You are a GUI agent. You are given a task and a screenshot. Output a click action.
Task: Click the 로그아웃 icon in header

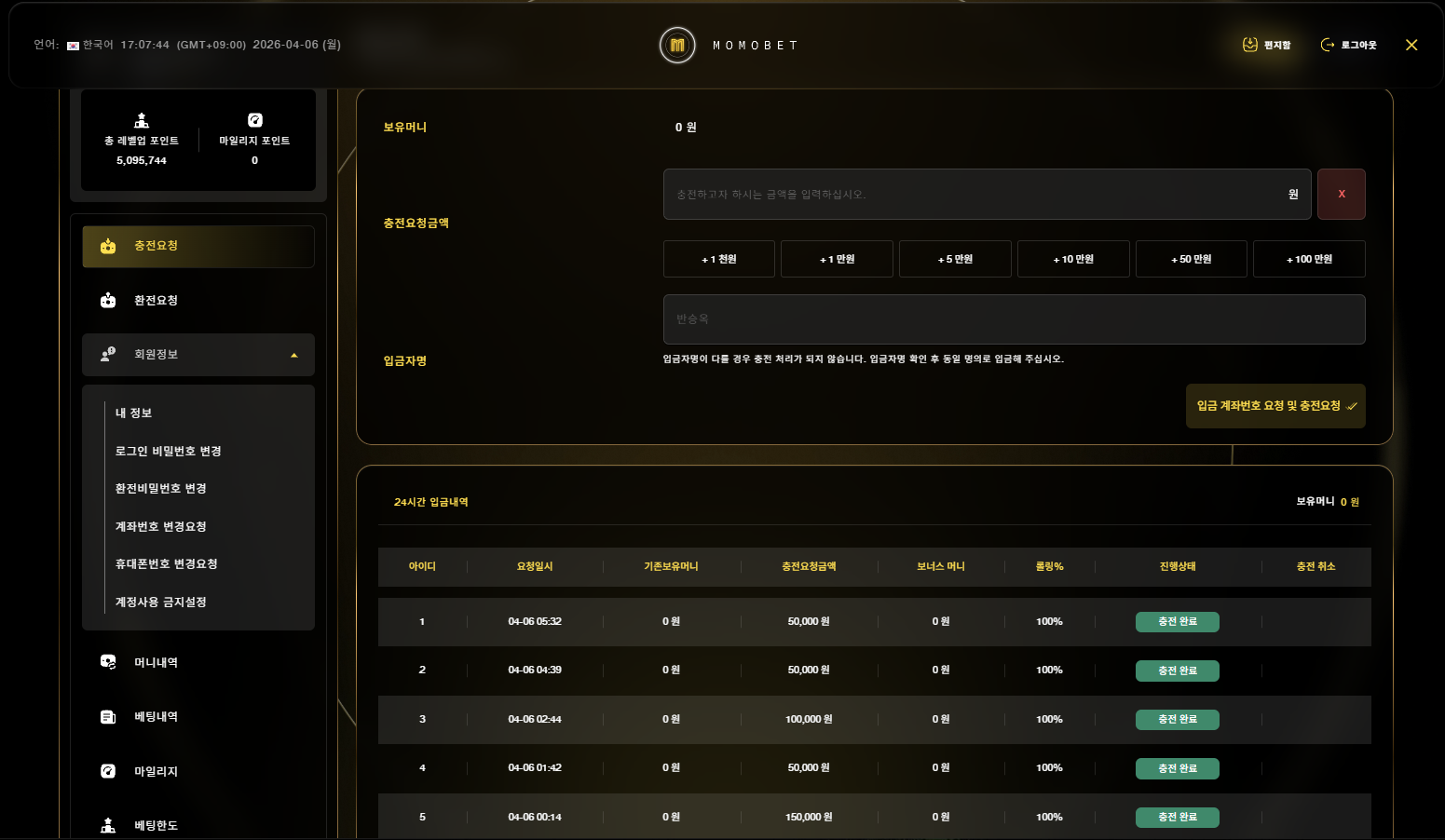pos(1328,45)
